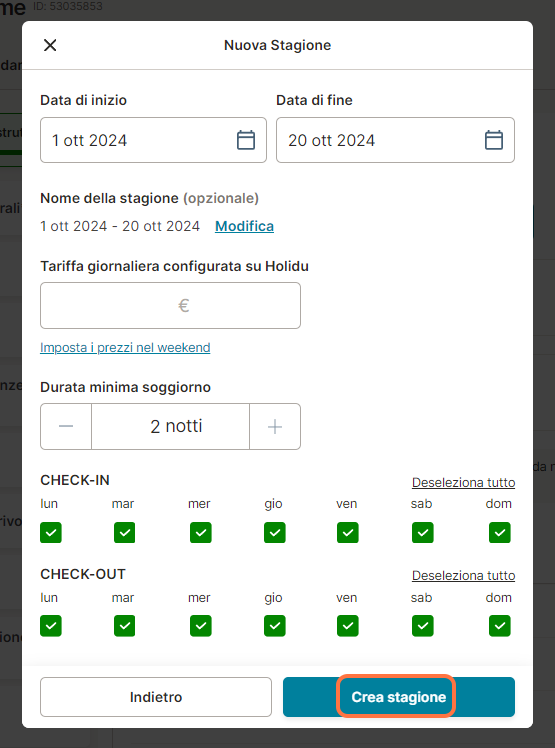The width and height of the screenshot is (555, 748).
Task: Close the Nuova Stagione dialog
Action: pos(50,45)
